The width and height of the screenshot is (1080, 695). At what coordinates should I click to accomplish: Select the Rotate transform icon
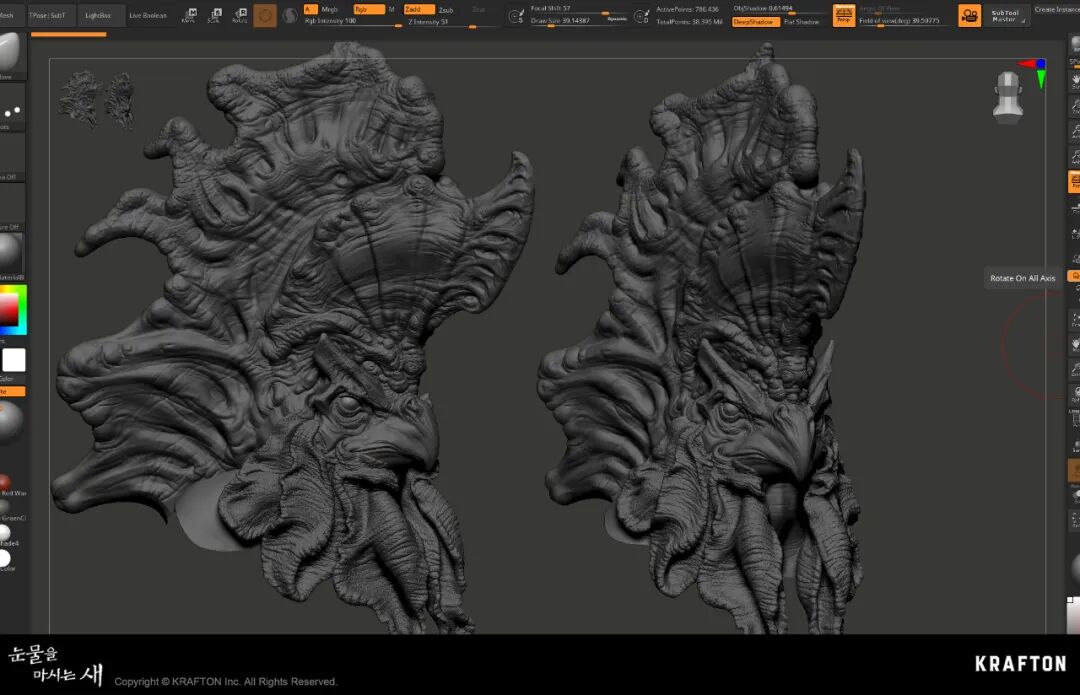(x=240, y=15)
